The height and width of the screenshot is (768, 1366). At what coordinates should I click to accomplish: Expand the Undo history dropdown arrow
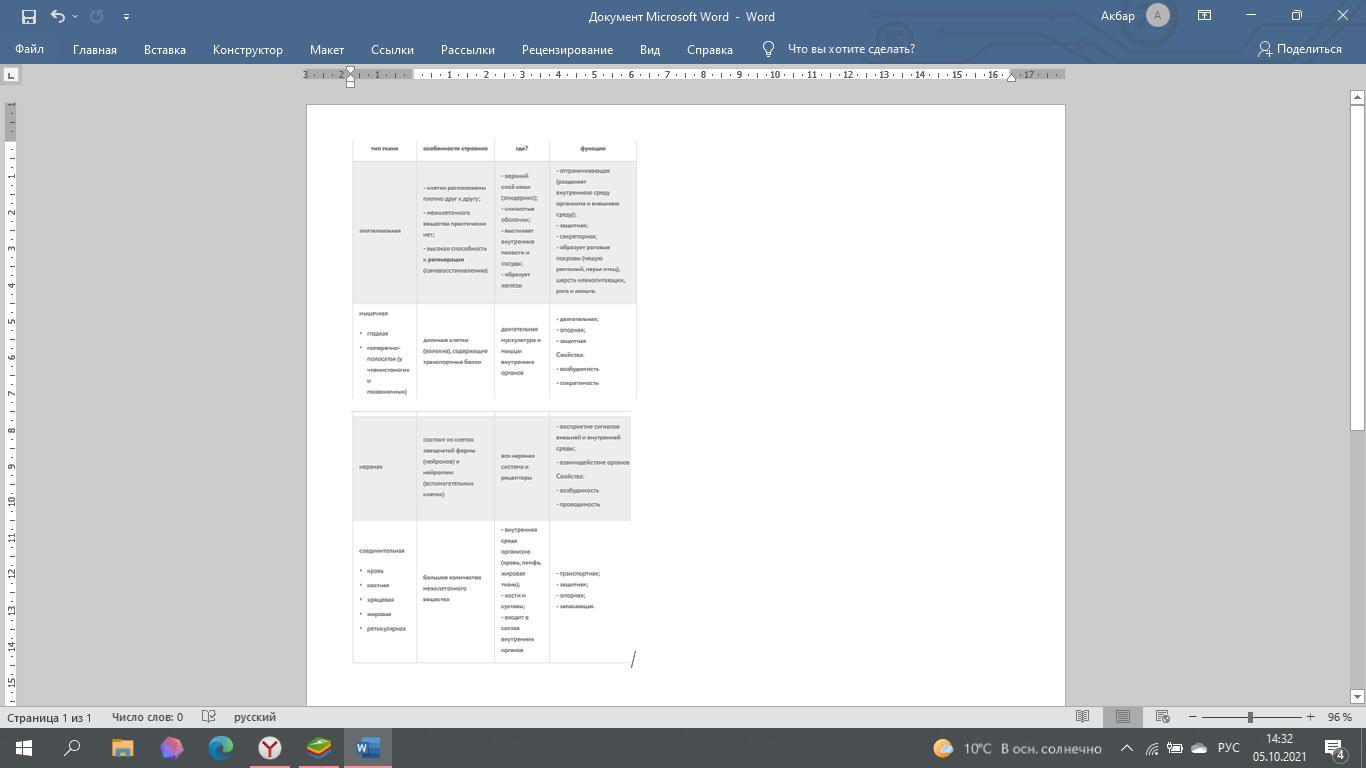tap(76, 17)
